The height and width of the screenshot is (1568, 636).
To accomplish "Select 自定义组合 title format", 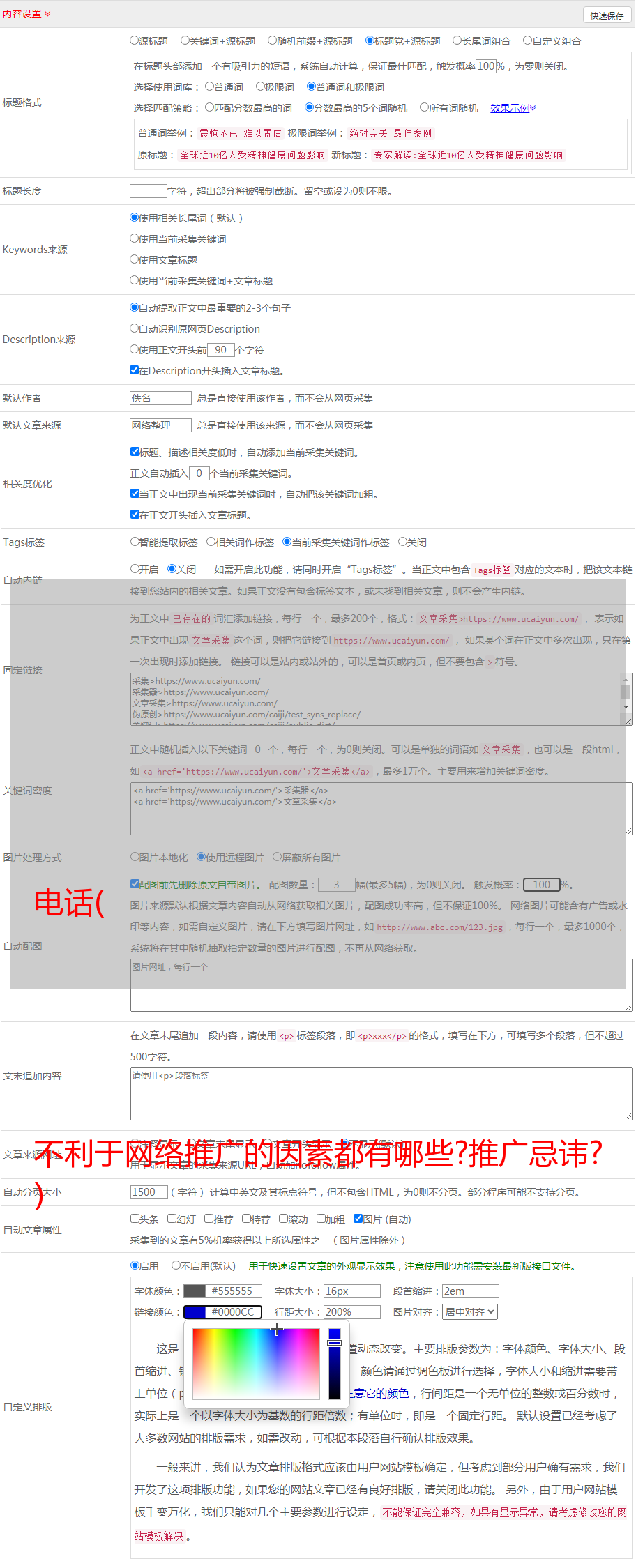I will pos(528,41).
